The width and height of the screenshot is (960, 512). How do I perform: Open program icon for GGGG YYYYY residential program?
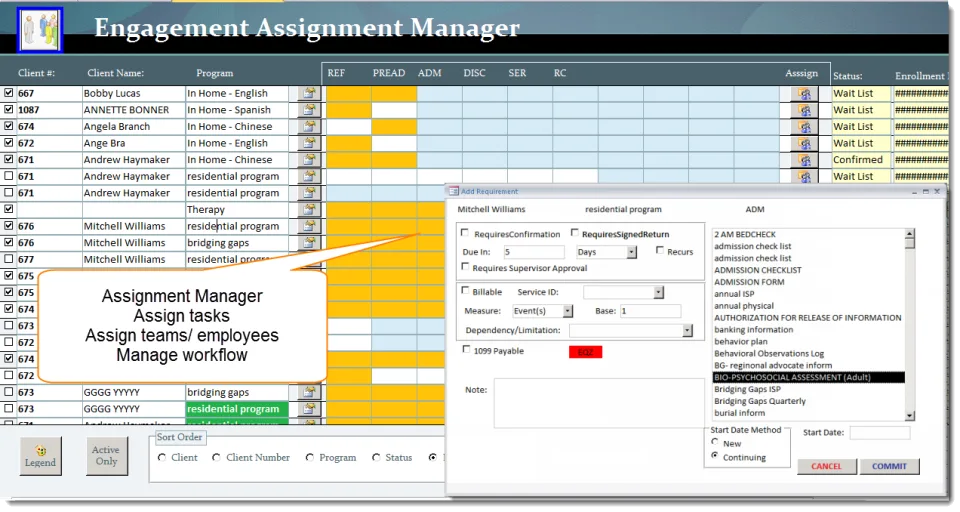point(309,408)
